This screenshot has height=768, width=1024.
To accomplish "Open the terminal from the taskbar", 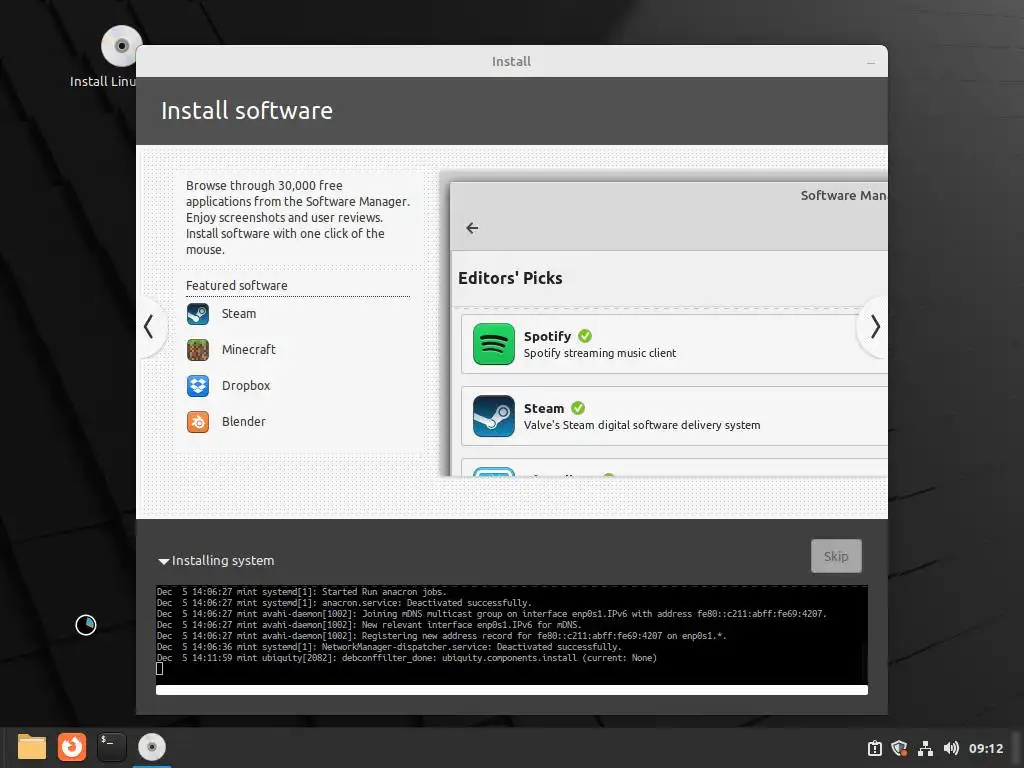I will pyautogui.click(x=112, y=747).
